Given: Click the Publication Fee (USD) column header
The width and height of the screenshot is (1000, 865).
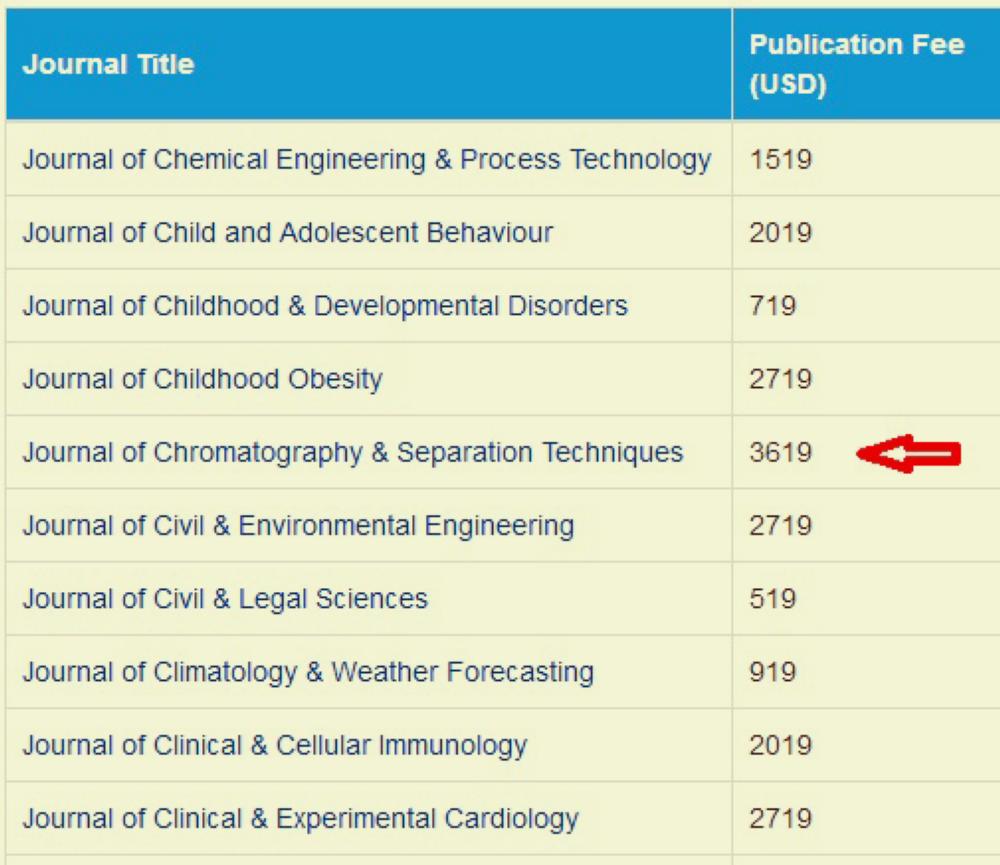Looking at the screenshot, I should [857, 65].
